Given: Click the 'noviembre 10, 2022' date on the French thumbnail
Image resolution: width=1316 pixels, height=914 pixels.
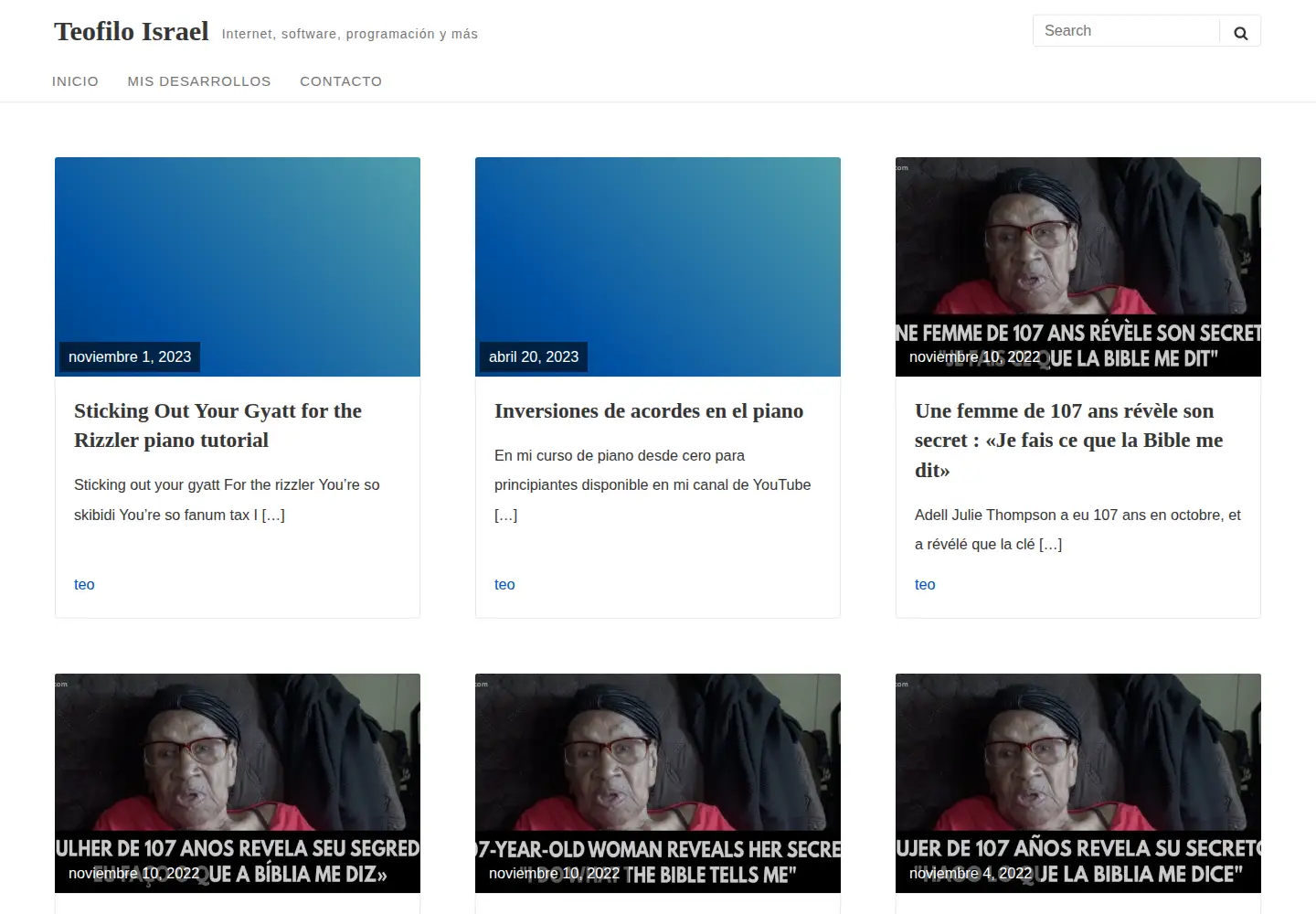Looking at the screenshot, I should click(x=974, y=356).
